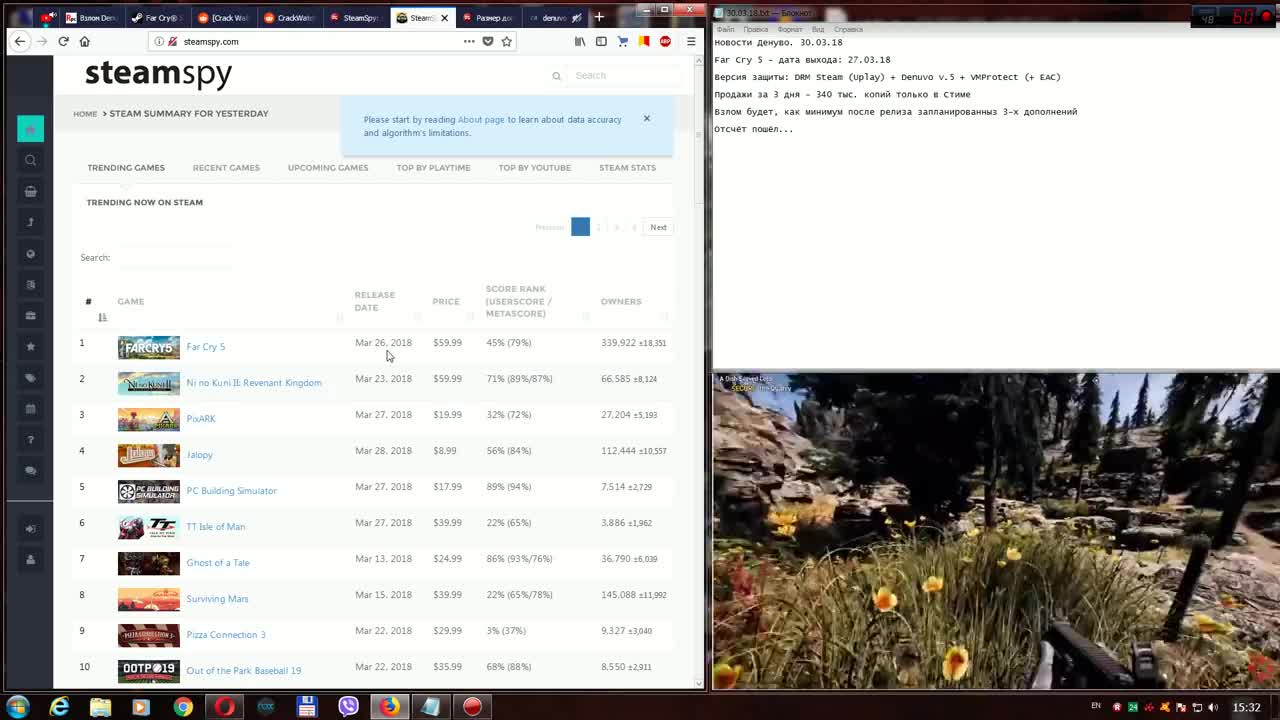Open PC Building Simulator link
The height and width of the screenshot is (720, 1280).
[x=231, y=491]
